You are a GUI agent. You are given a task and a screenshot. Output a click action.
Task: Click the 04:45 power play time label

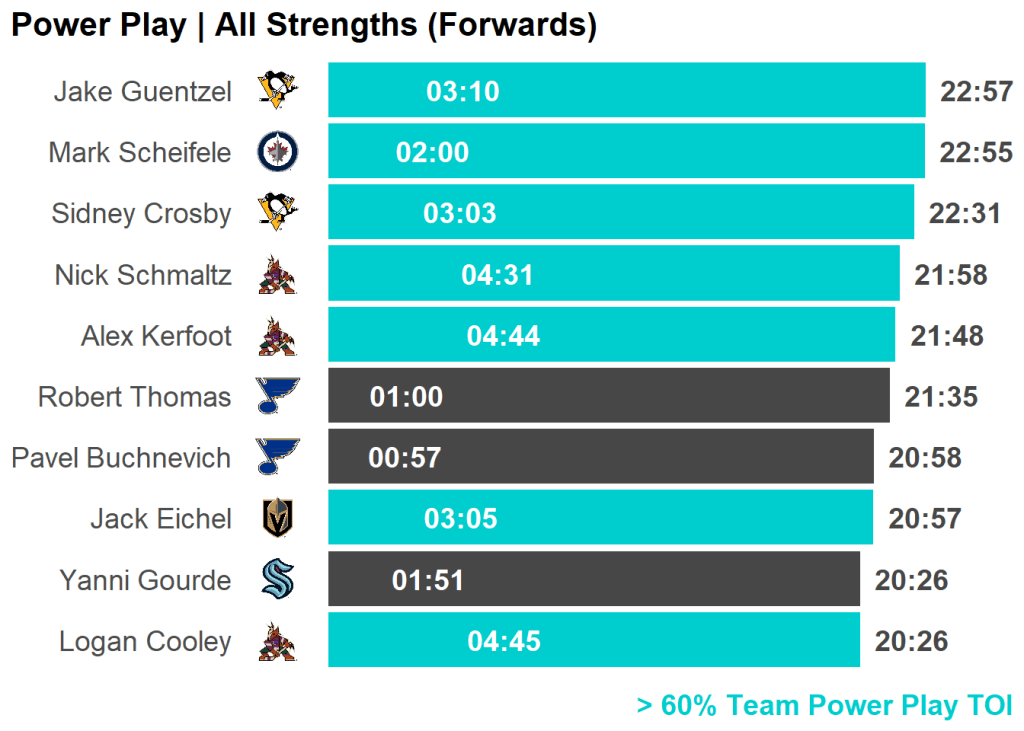click(504, 641)
